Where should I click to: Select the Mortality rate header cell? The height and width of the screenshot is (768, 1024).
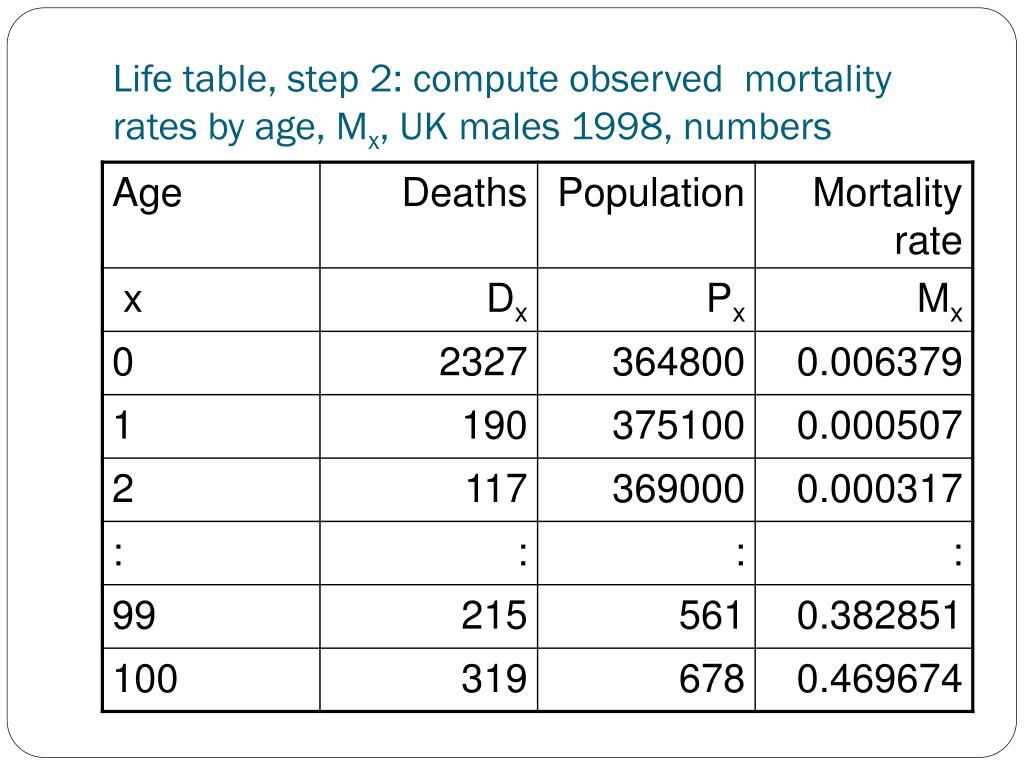864,215
